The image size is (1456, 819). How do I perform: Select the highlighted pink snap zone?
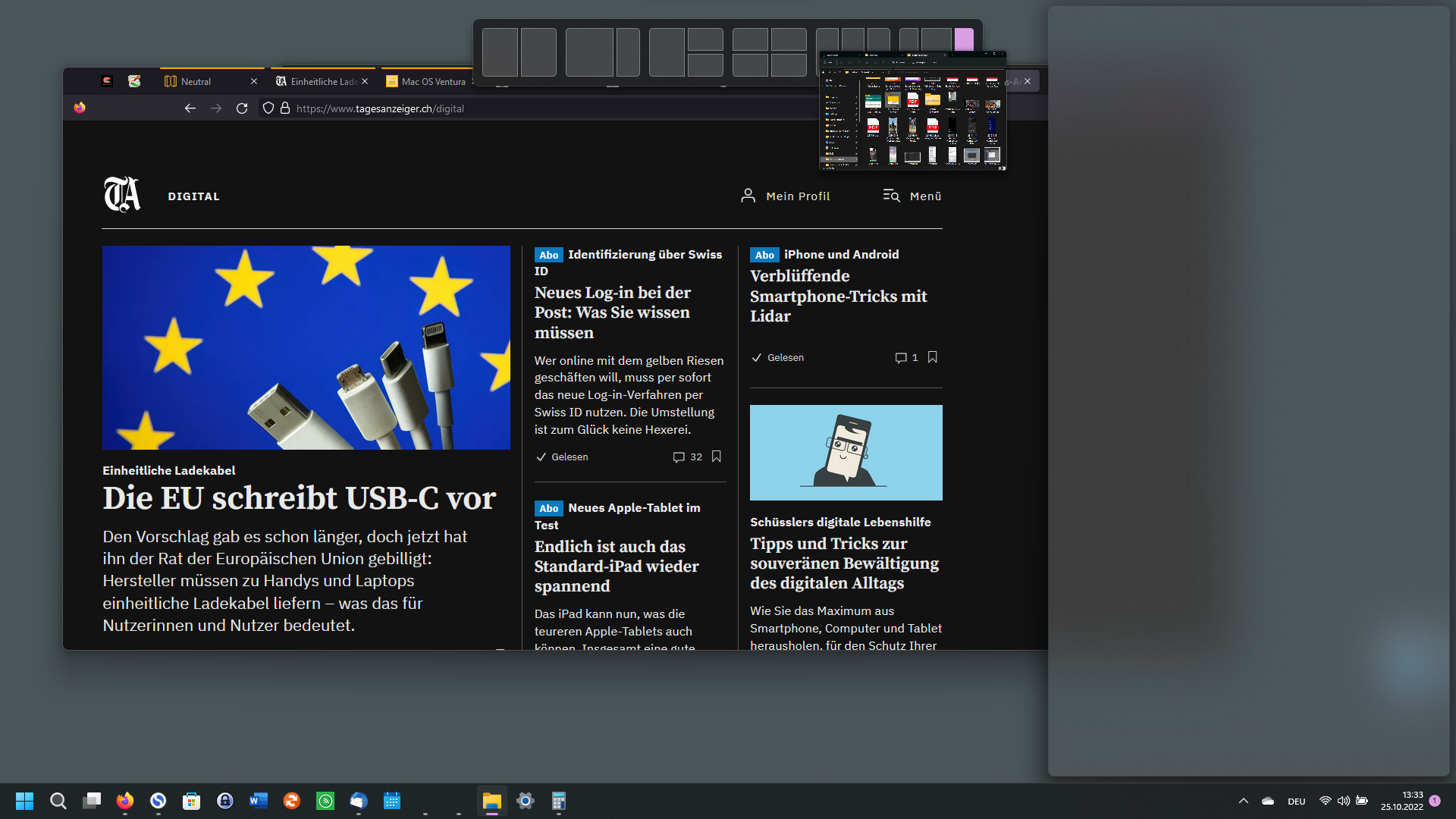coord(964,40)
